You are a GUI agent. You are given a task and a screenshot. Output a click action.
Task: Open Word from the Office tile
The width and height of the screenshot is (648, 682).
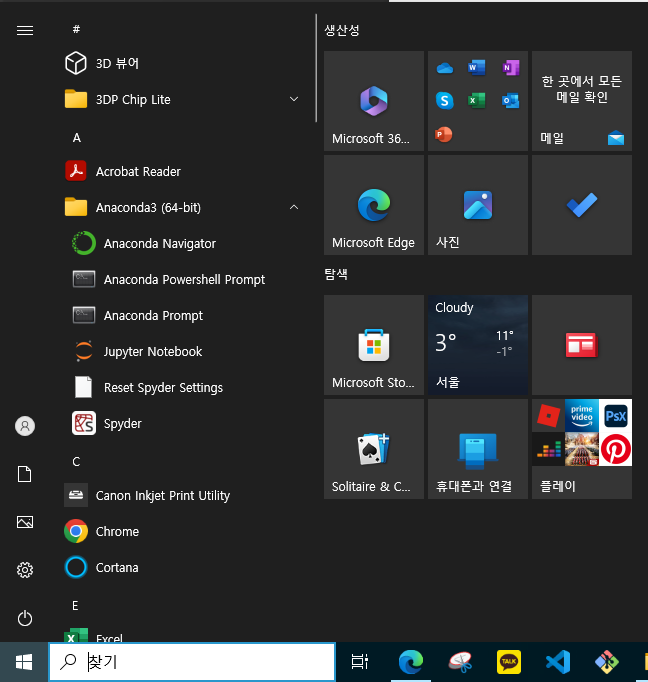click(x=477, y=68)
